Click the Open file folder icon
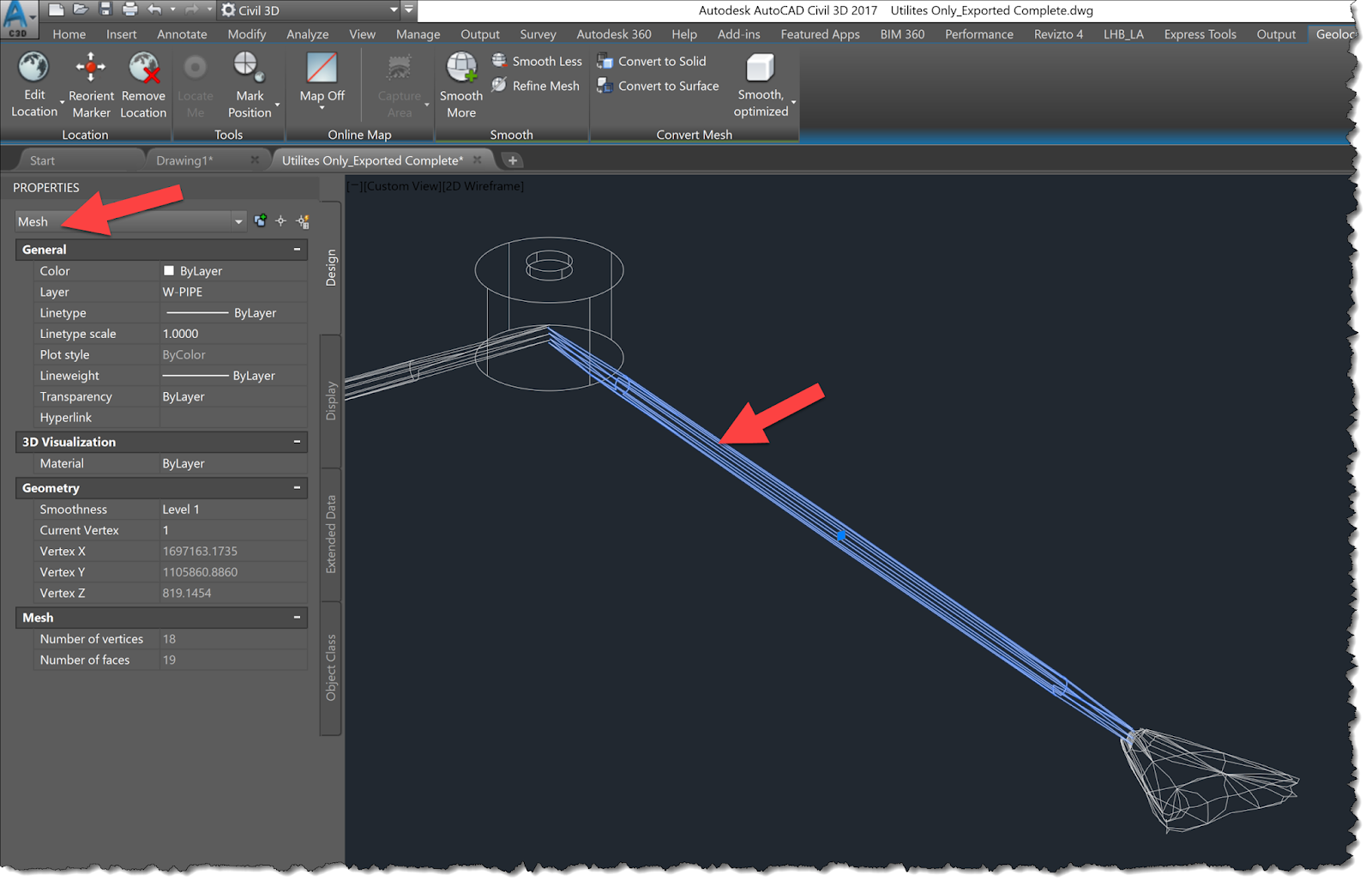1372x887 pixels. [81, 9]
